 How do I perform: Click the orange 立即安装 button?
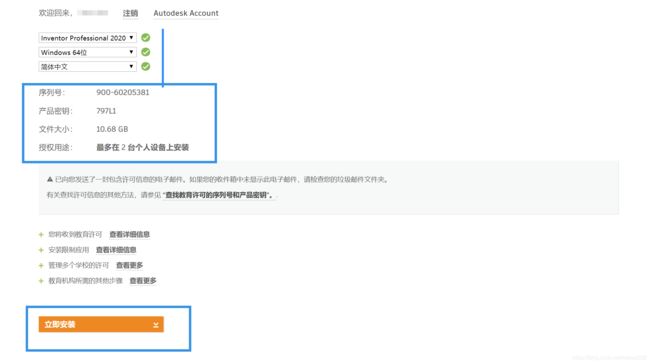[x=101, y=324]
